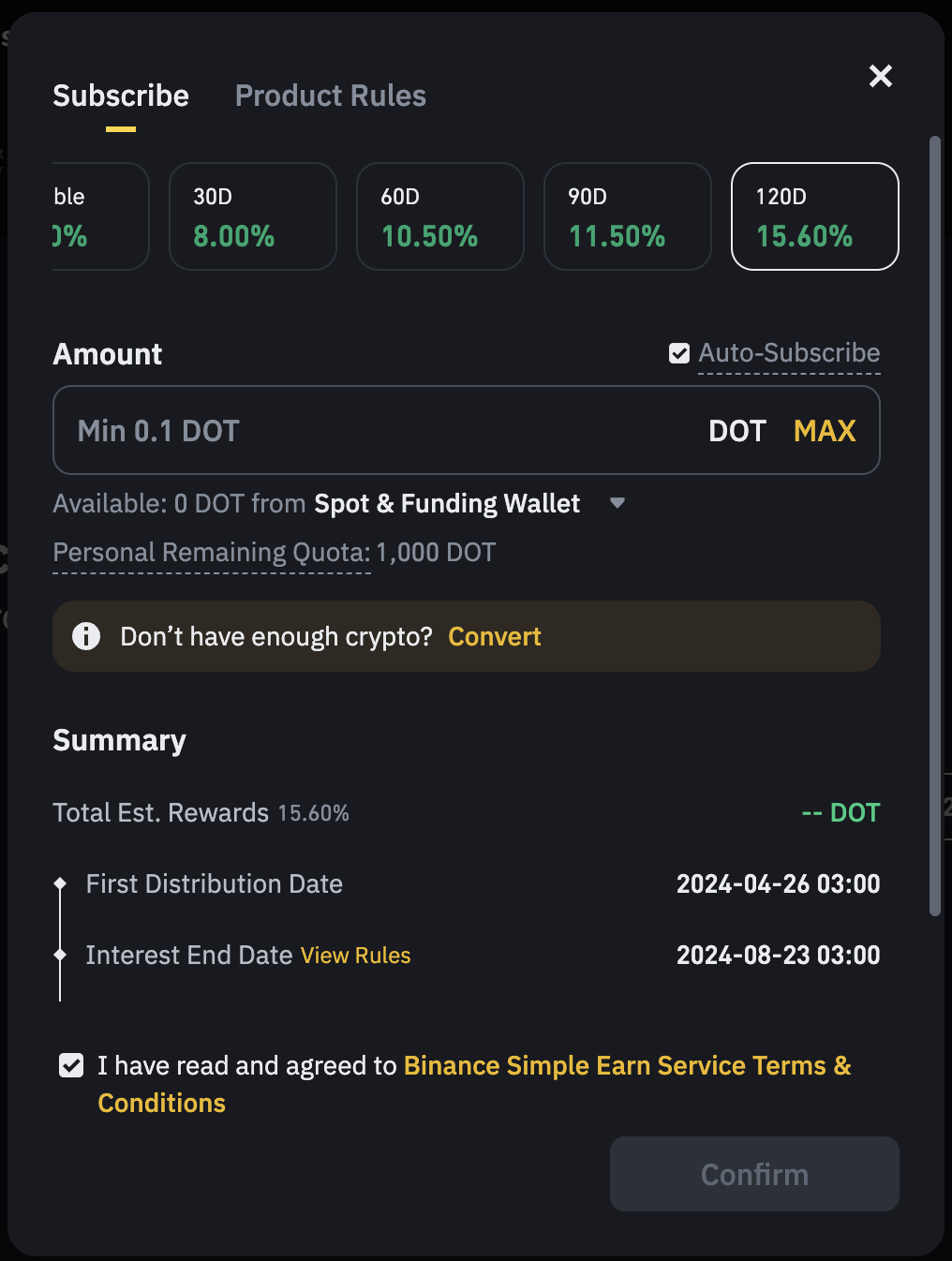Select the partially hidden Flexible duration card
Image resolution: width=952 pixels, height=1261 pixels.
(x=100, y=216)
